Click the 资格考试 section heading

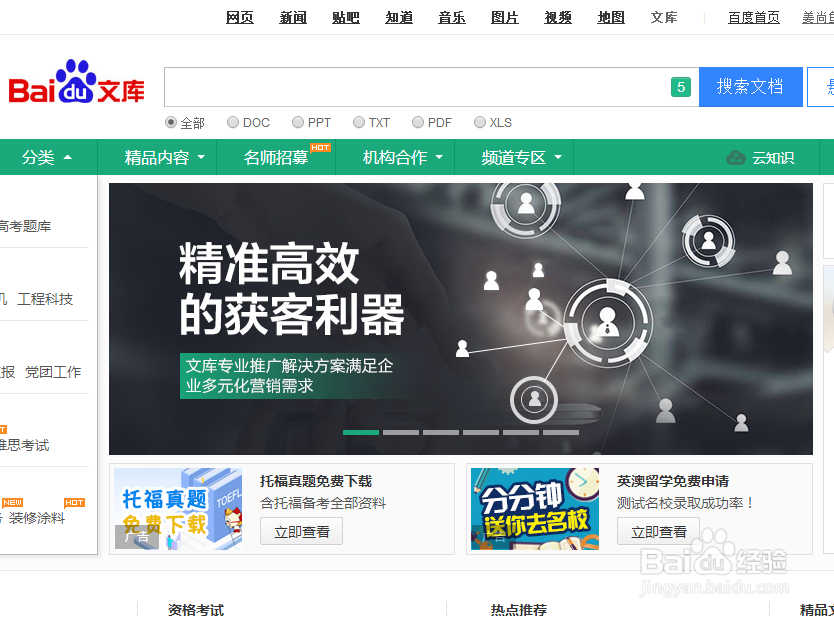click(196, 610)
